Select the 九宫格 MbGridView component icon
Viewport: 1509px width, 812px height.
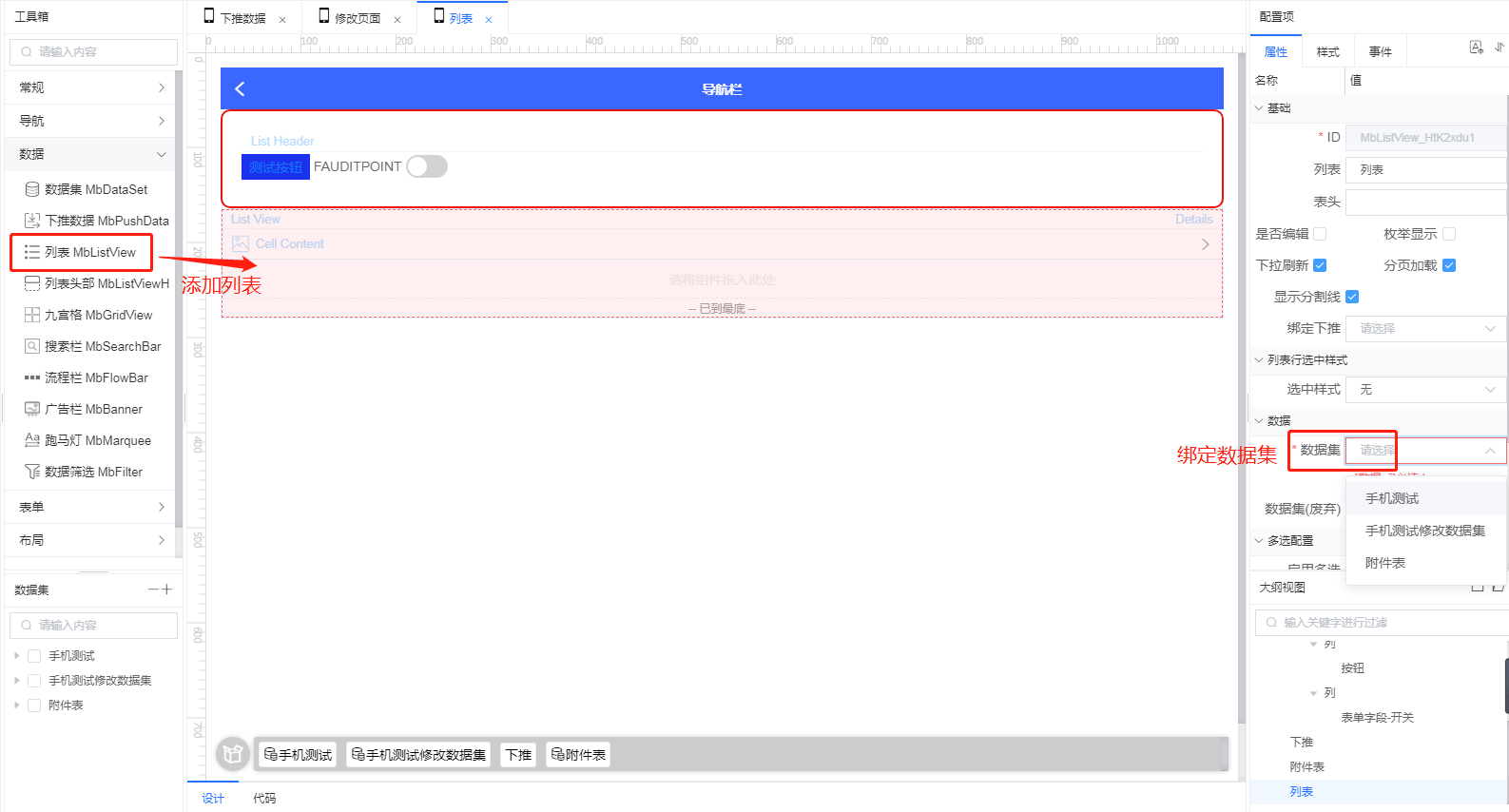[32, 315]
